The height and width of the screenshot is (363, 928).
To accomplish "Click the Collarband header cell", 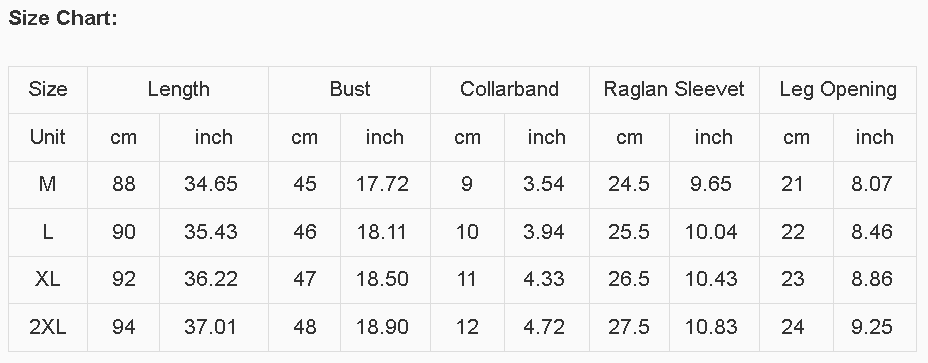I will (x=510, y=89).
